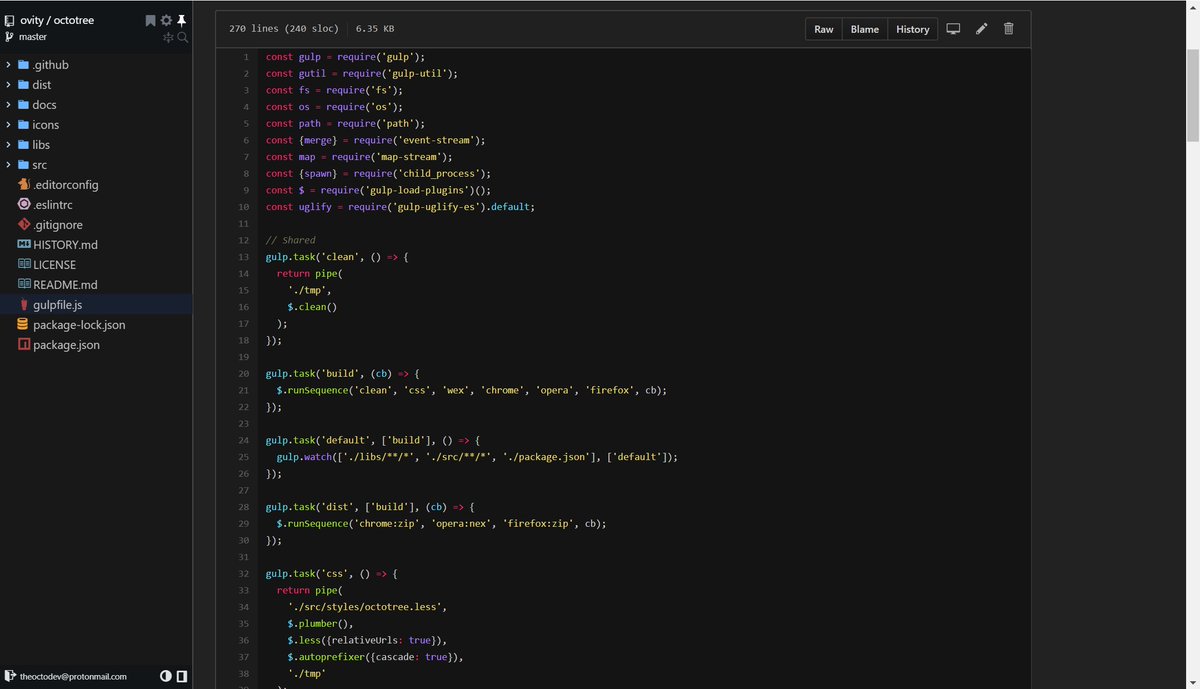Expand the src folder chevron
Screen dimensions: 1200x689
tap(9, 165)
